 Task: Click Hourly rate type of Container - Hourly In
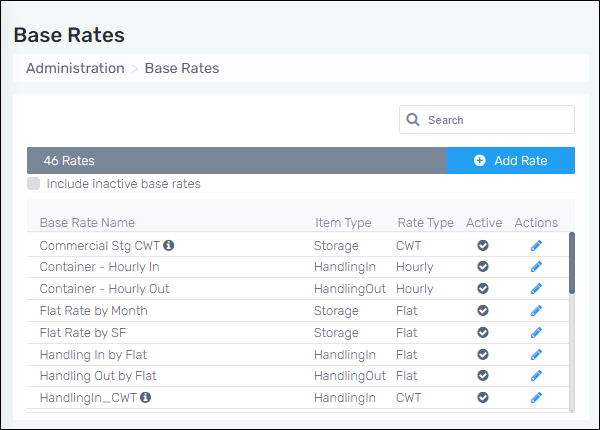[414, 267]
